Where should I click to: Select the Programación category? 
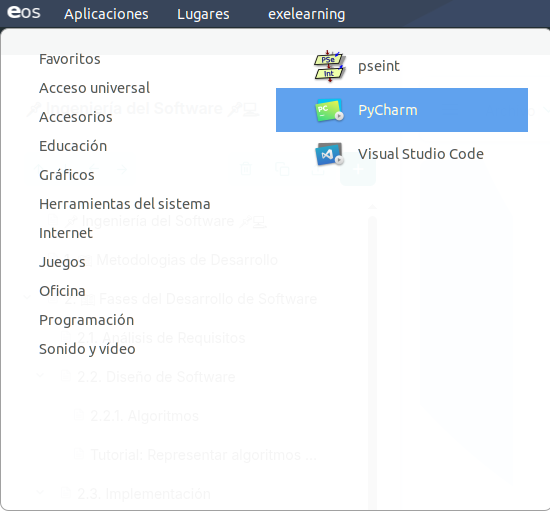click(x=86, y=320)
